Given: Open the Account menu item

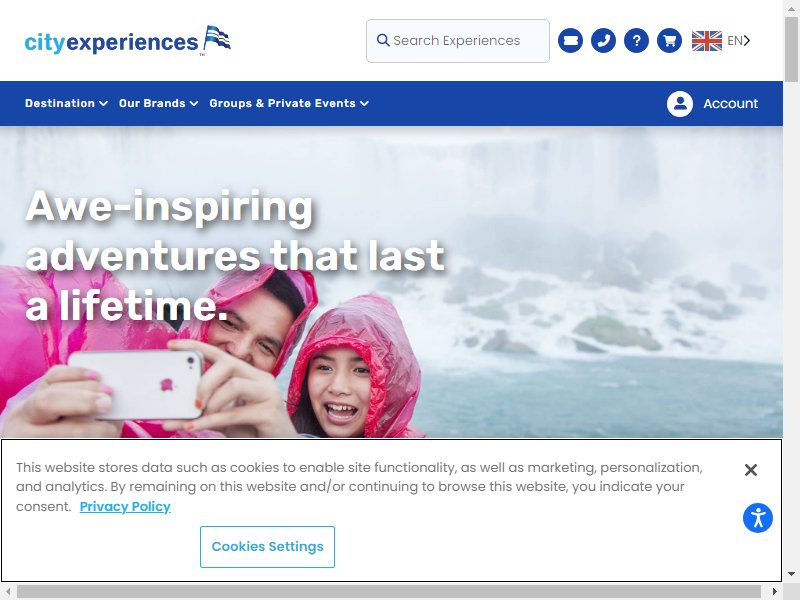Looking at the screenshot, I should click(731, 104).
